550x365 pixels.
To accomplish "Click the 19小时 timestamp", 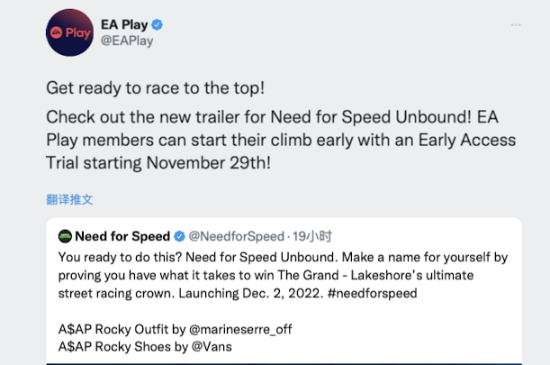I will (312, 236).
